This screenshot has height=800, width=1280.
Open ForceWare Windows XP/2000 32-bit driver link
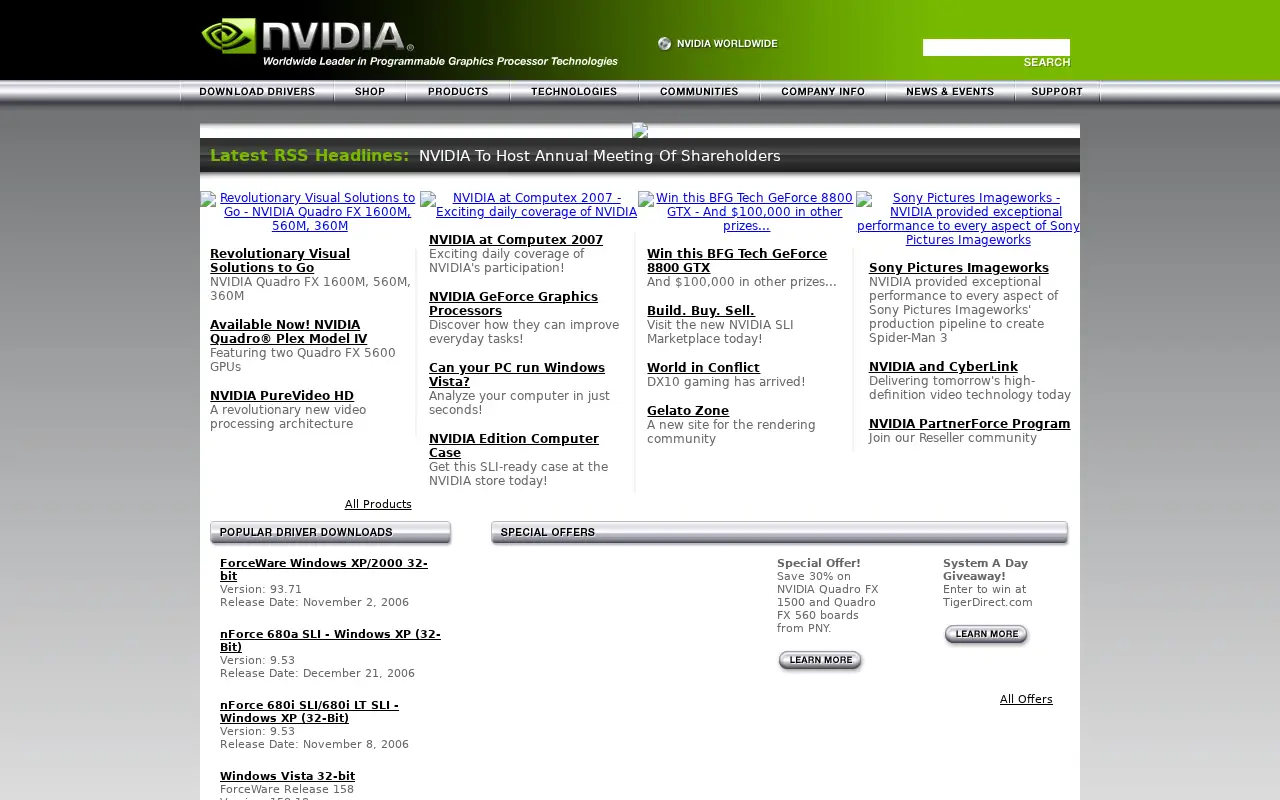pyautogui.click(x=324, y=570)
